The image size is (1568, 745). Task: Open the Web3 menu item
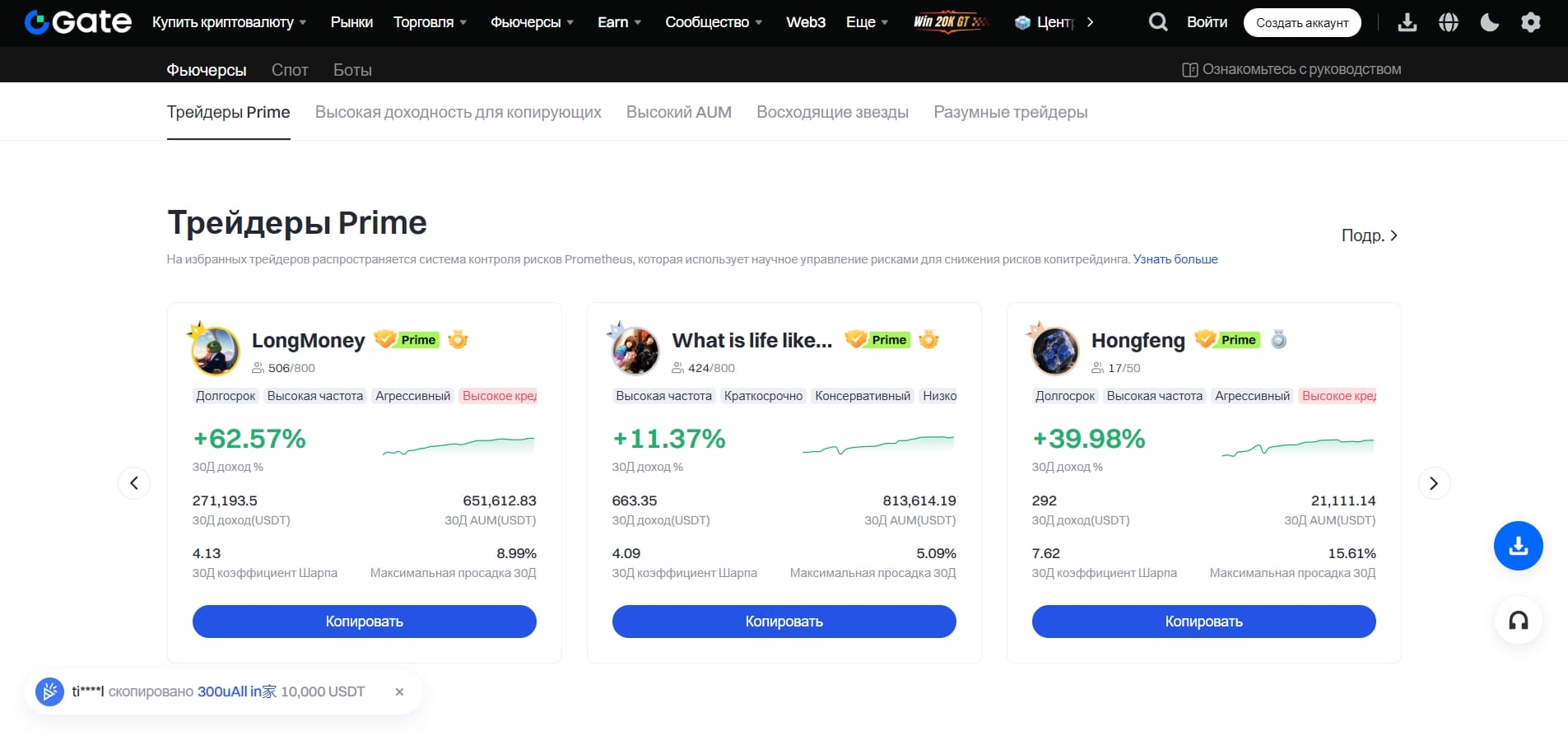pos(806,22)
